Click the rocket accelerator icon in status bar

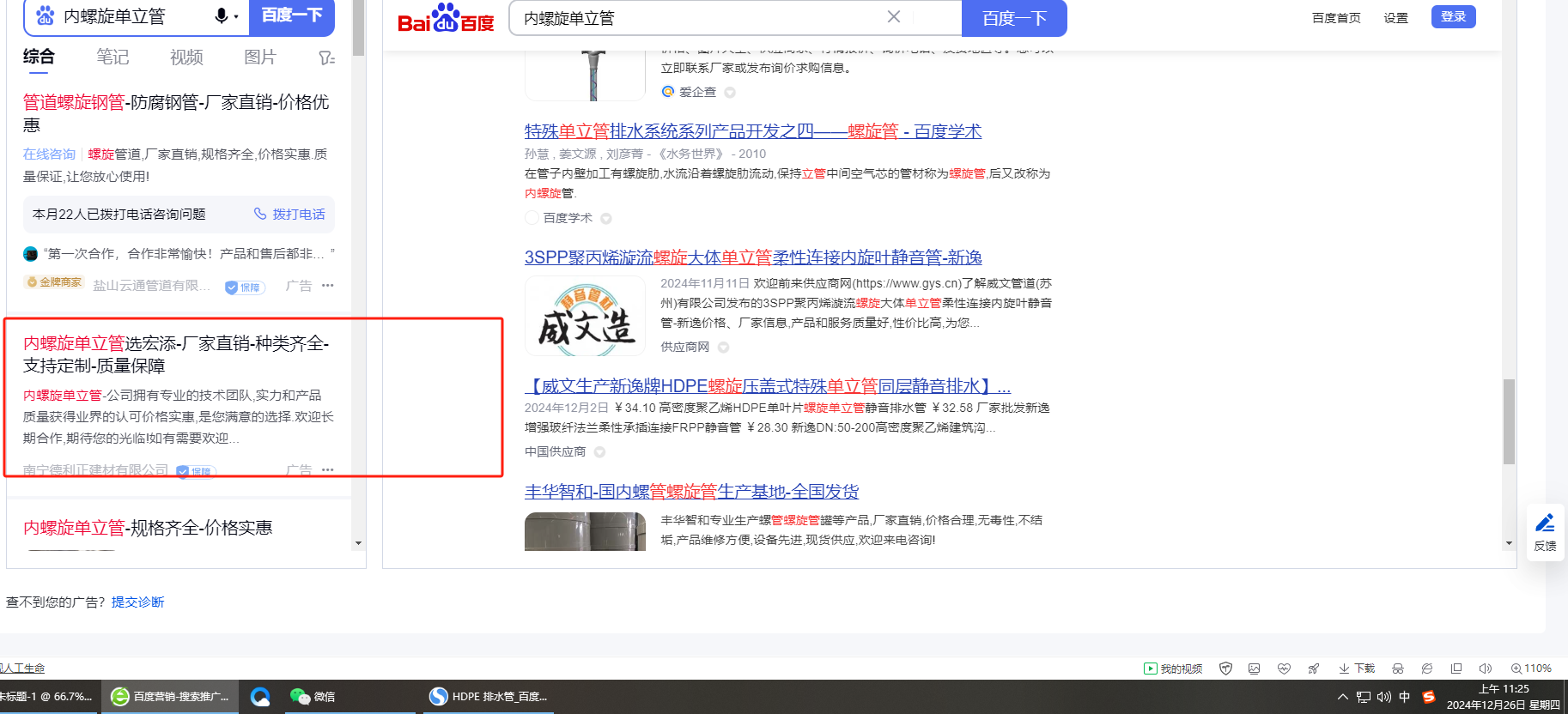click(1313, 669)
